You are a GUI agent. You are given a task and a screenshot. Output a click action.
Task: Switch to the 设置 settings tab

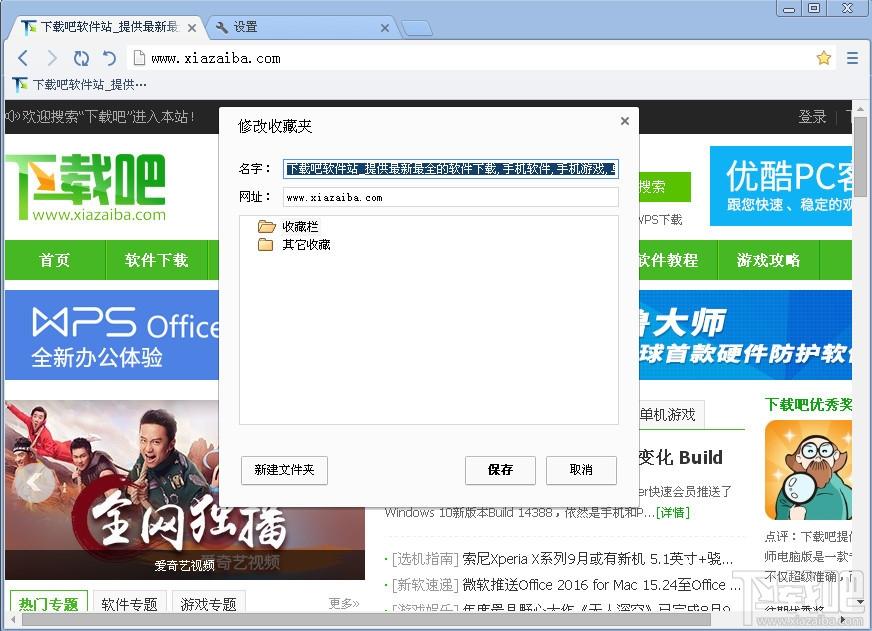click(x=303, y=27)
